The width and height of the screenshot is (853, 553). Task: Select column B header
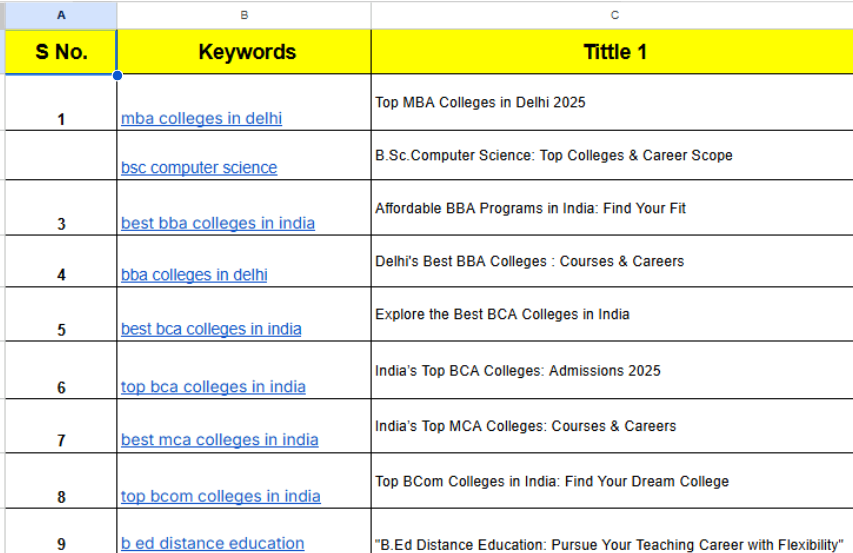point(244,15)
